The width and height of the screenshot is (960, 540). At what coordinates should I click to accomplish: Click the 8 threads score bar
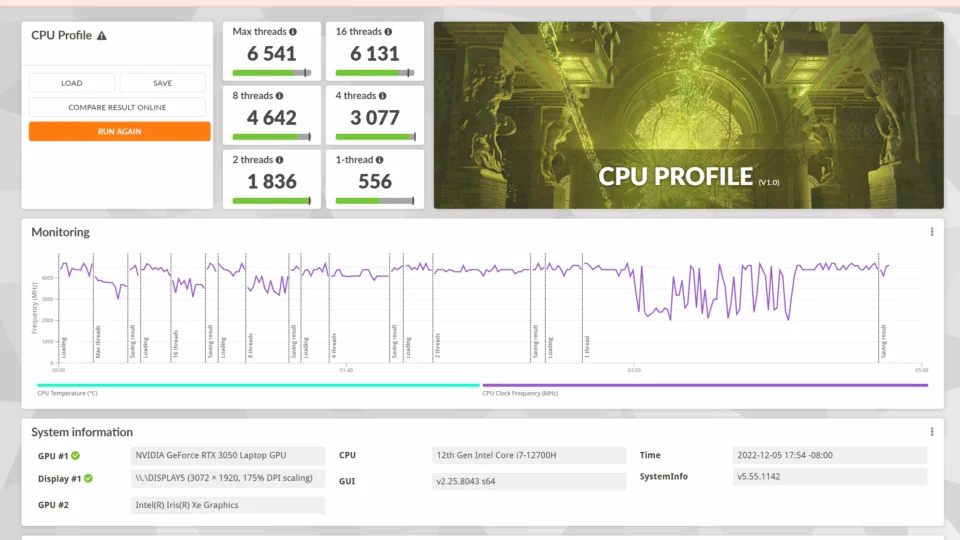click(x=272, y=137)
